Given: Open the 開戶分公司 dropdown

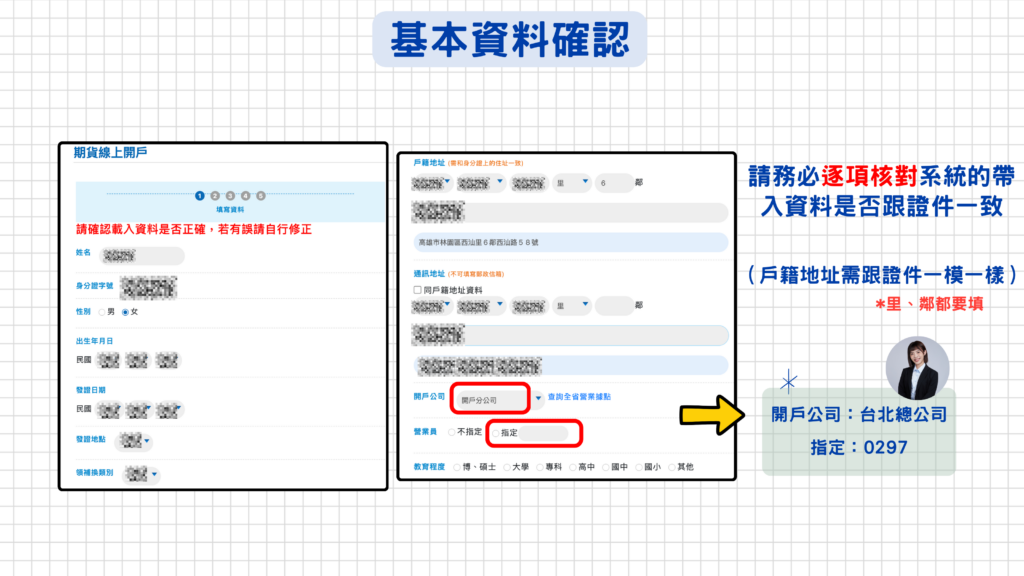Looking at the screenshot, I should 500,399.
